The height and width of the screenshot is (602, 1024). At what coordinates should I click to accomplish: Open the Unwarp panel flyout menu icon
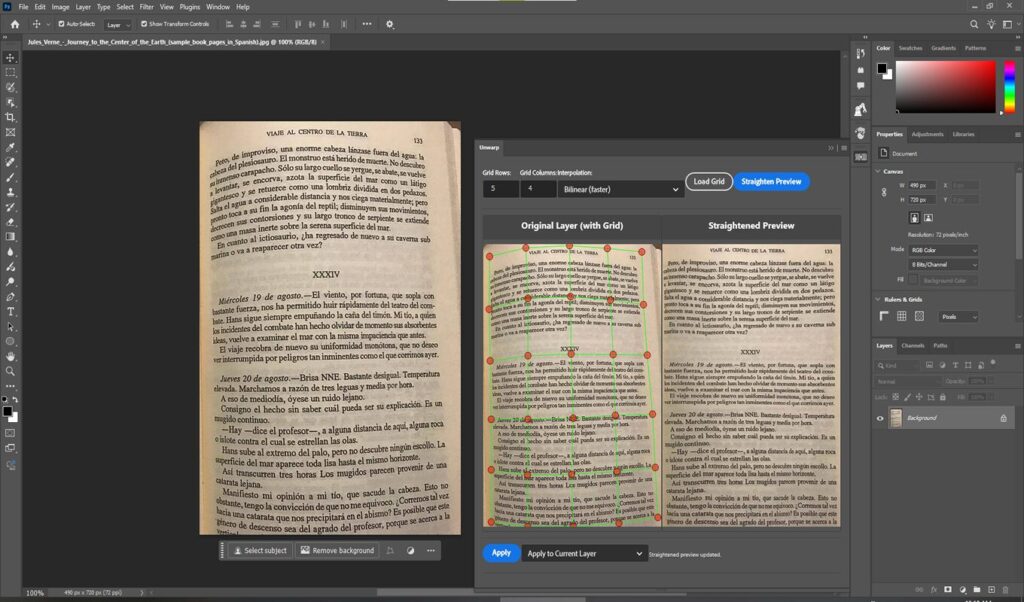(x=844, y=148)
